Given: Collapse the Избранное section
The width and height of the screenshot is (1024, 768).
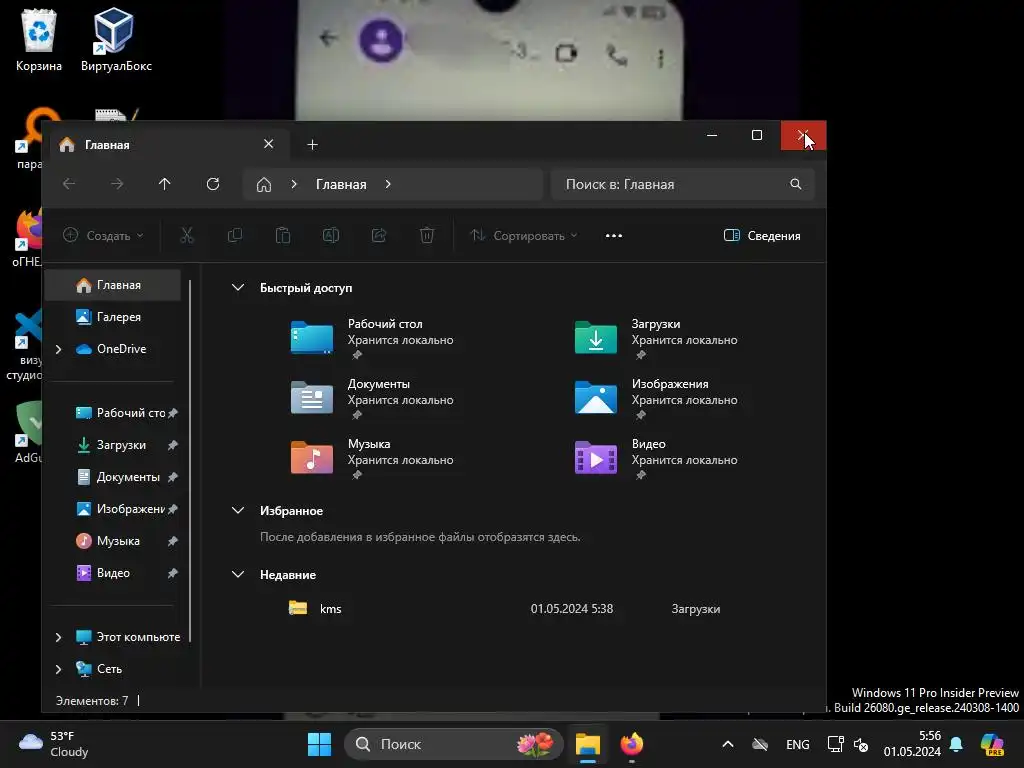Looking at the screenshot, I should point(238,511).
